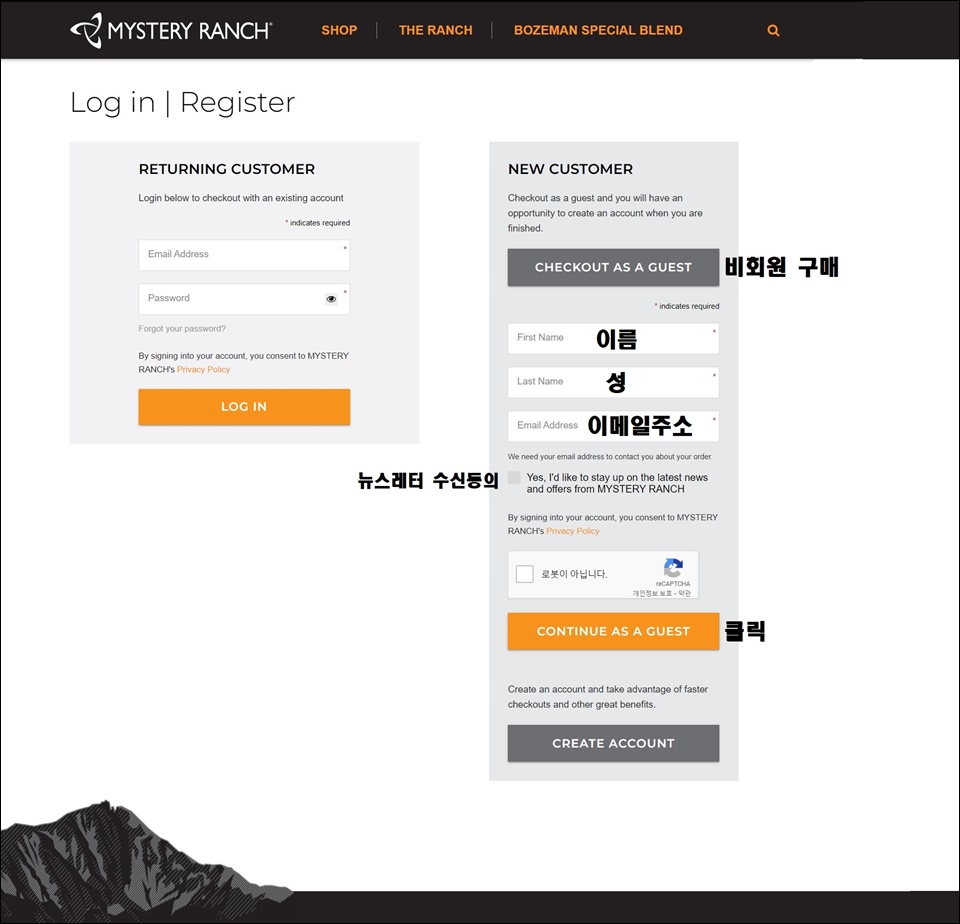Click the CREATE ACCOUNT button
The width and height of the screenshot is (960, 924).
click(x=613, y=743)
